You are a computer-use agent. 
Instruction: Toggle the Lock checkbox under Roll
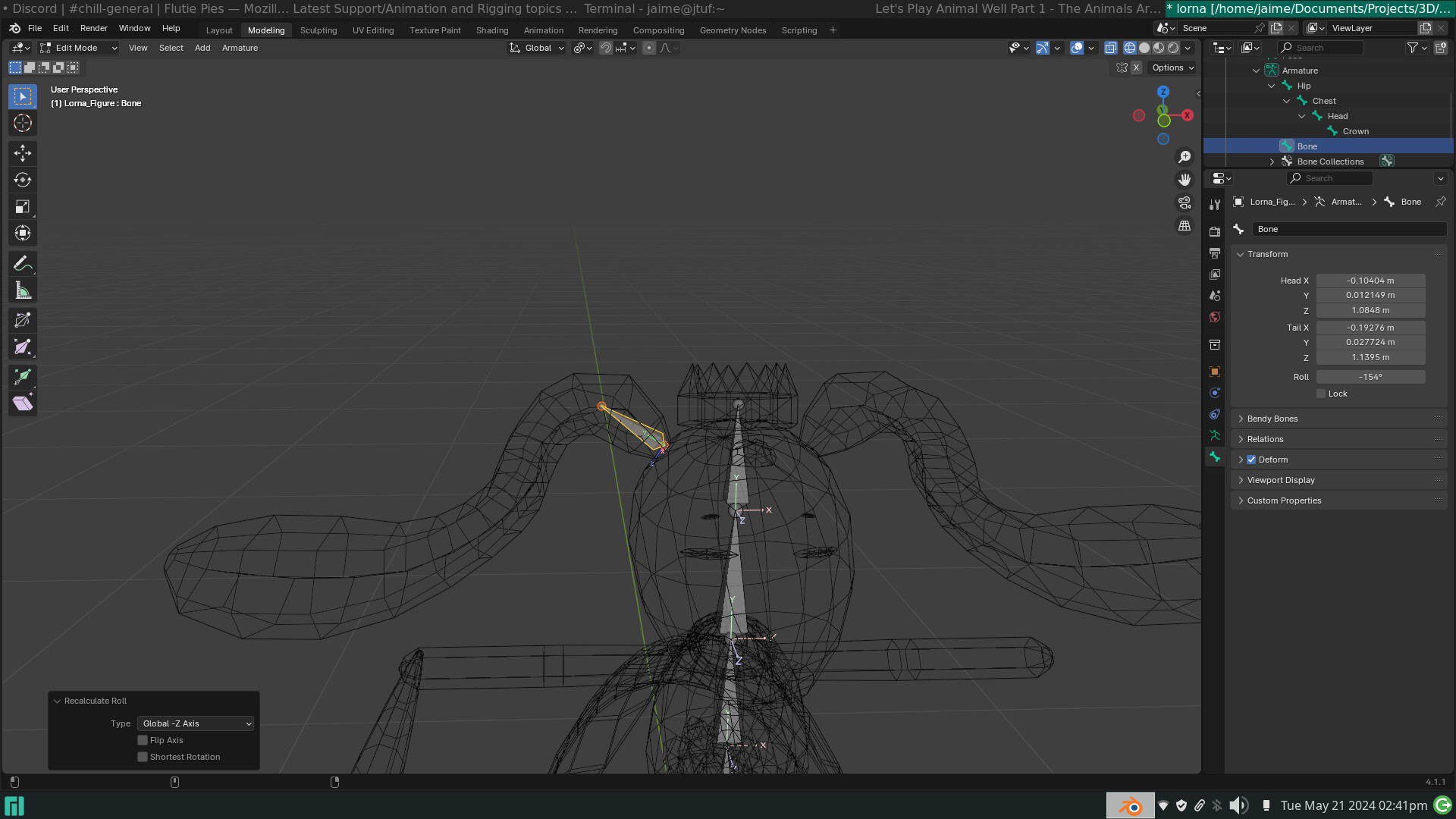[1321, 394]
